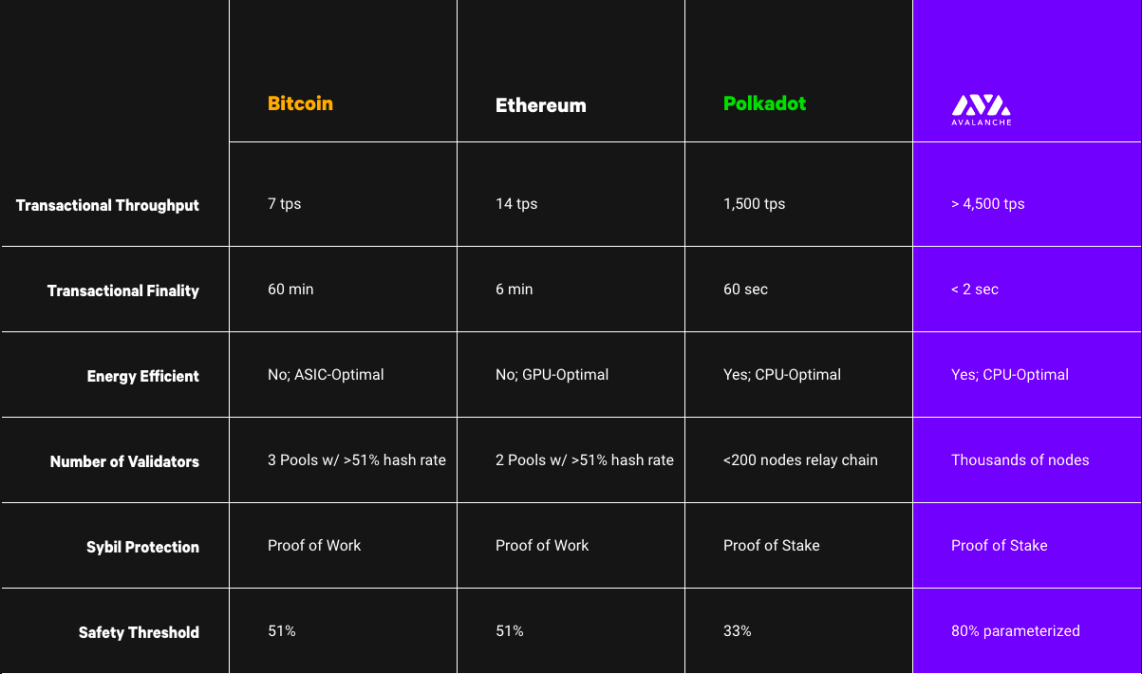
Task: Select the '<200 nodes relay chain' cell
Action: point(800,460)
